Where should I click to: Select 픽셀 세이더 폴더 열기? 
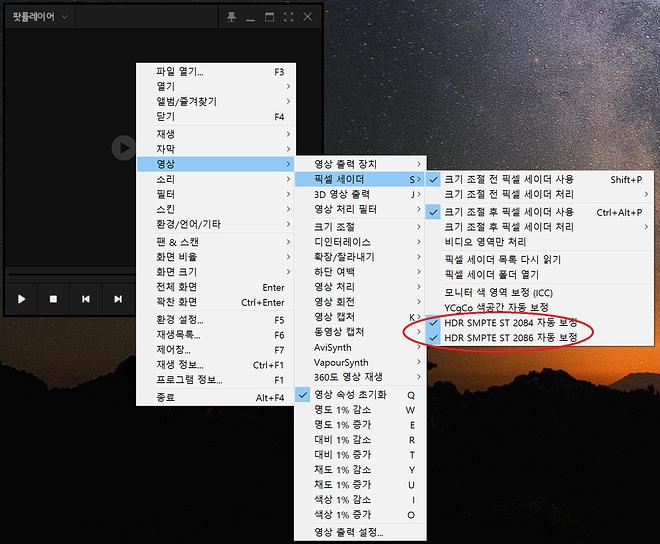(540, 275)
